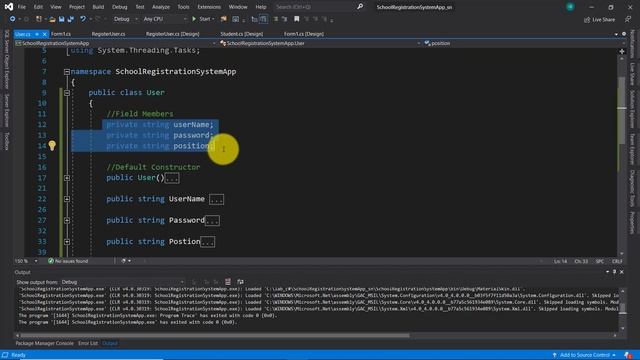Expand the UserName property block
This screenshot has width=640, height=360.
(67, 199)
